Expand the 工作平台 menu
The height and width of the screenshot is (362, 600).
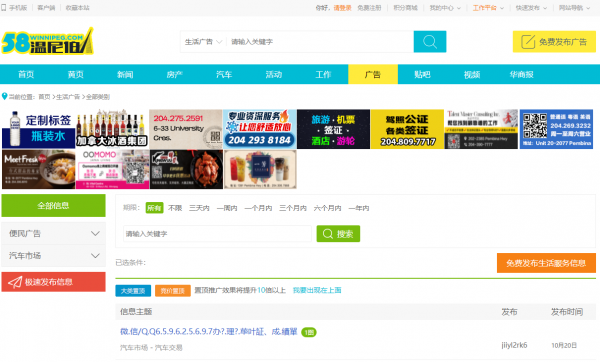point(488,8)
